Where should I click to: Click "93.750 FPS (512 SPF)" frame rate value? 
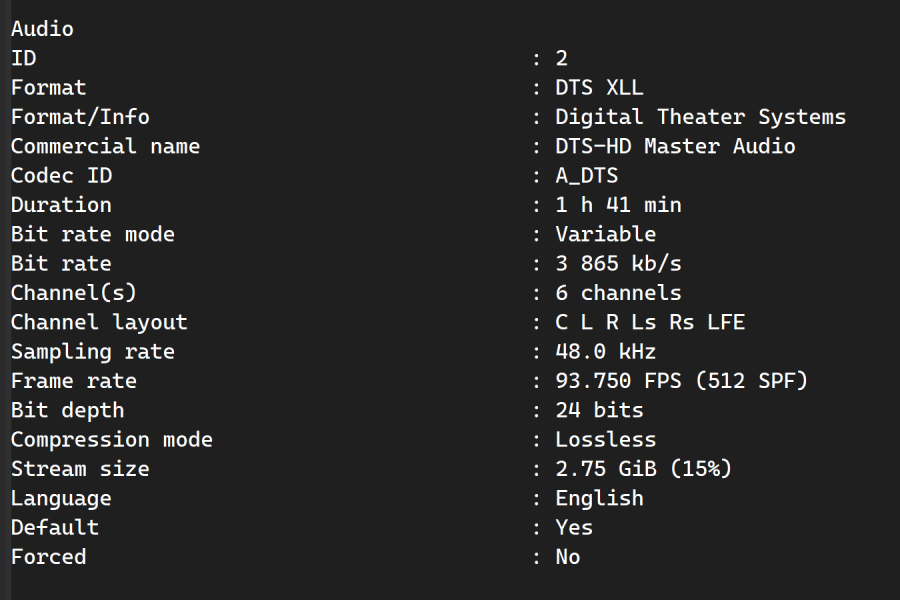[681, 381]
